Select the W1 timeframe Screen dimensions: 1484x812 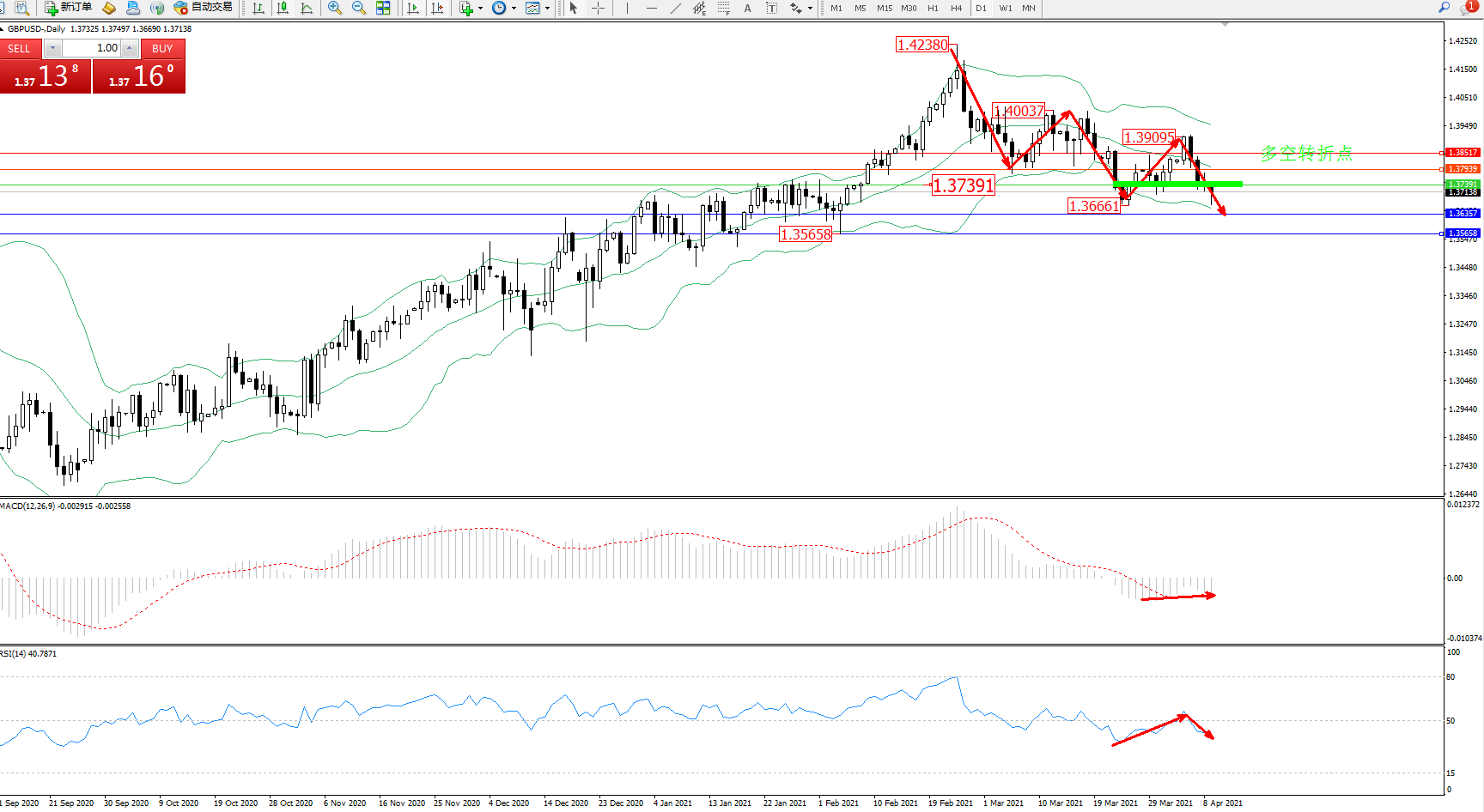pos(1005,8)
